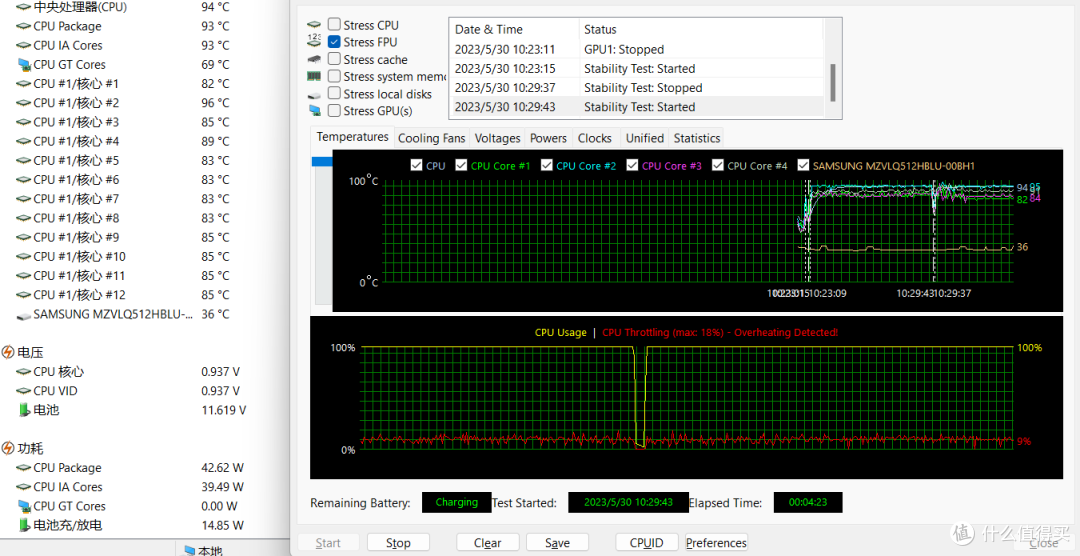Enable the Stress cache checkbox
Image resolution: width=1080 pixels, height=556 pixels.
coord(334,59)
